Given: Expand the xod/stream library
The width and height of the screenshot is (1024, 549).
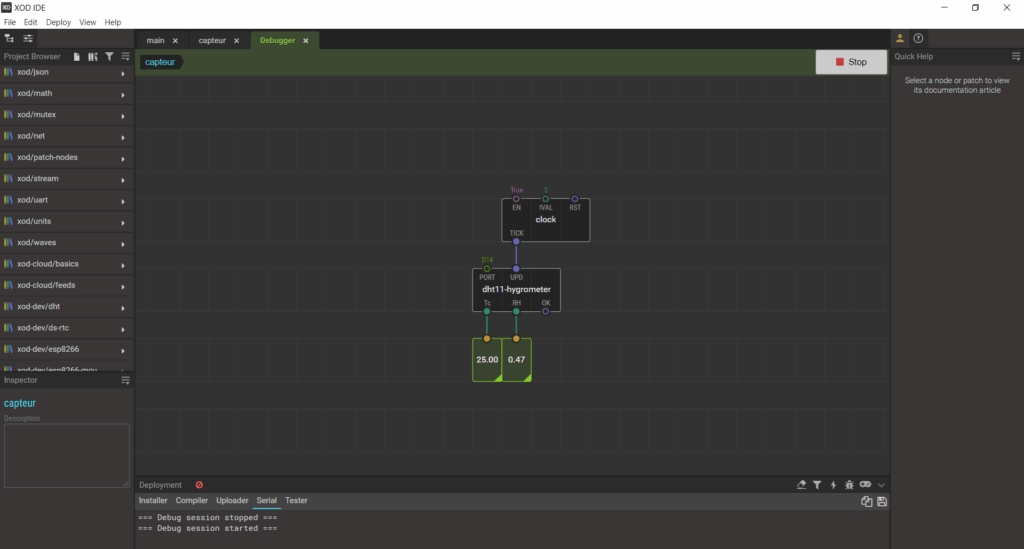Looking at the screenshot, I should tap(123, 180).
